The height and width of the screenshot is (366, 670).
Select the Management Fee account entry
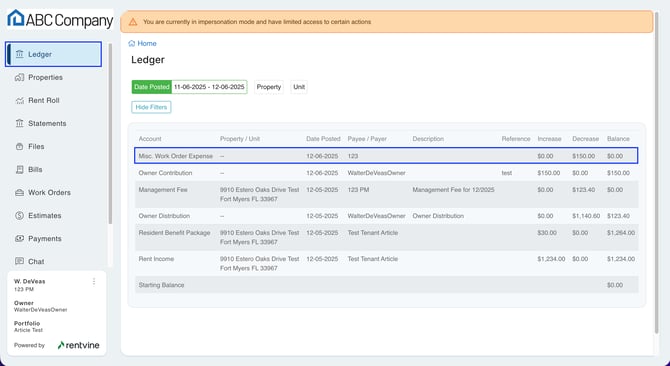pos(163,190)
